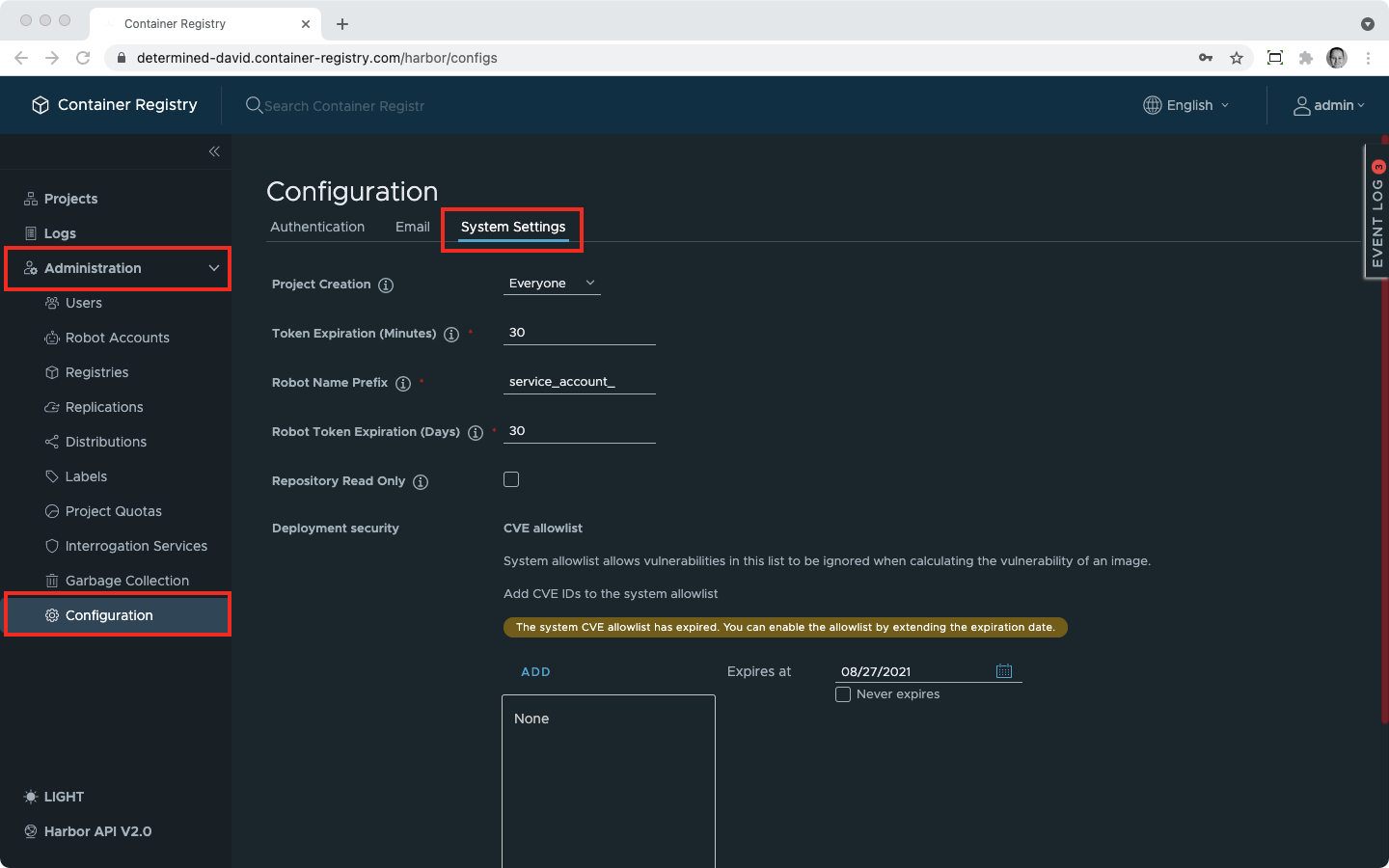Click the browser extensions puzzle icon

pyautogui.click(x=1306, y=58)
